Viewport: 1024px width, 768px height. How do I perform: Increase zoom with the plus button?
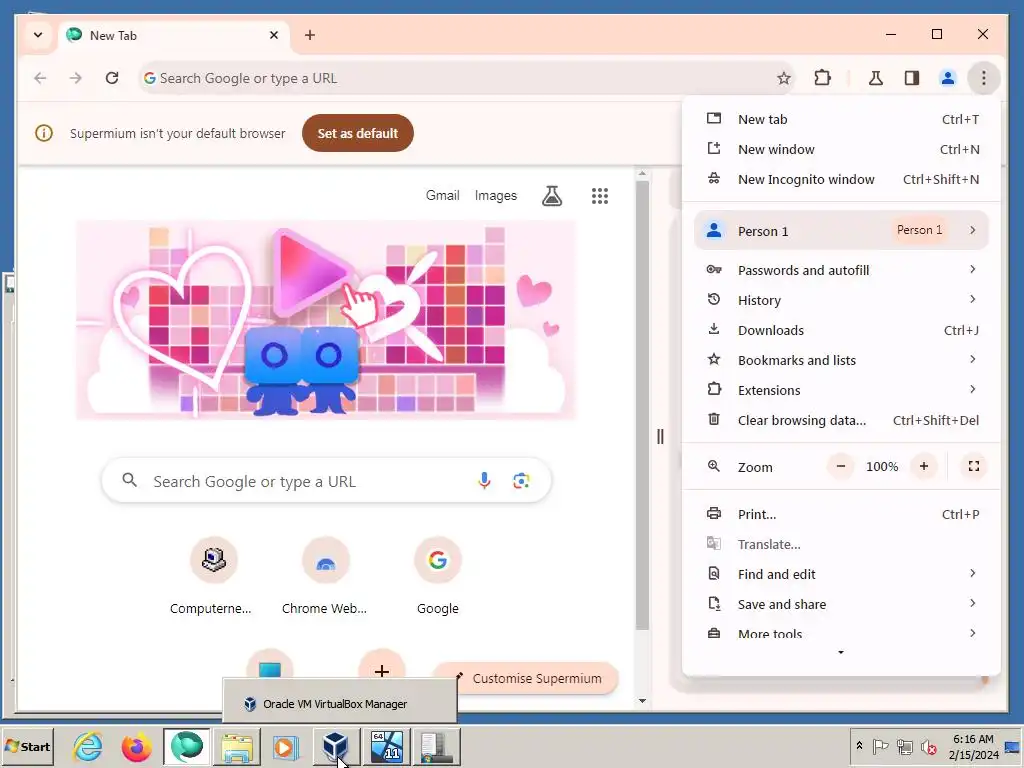point(923,466)
